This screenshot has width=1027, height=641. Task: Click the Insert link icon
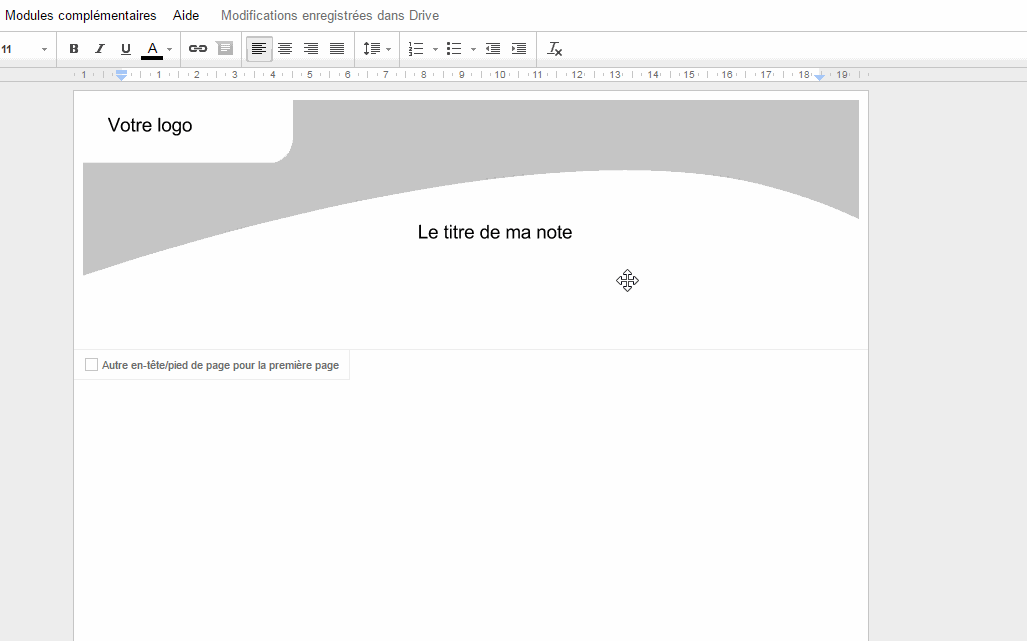[x=197, y=48]
